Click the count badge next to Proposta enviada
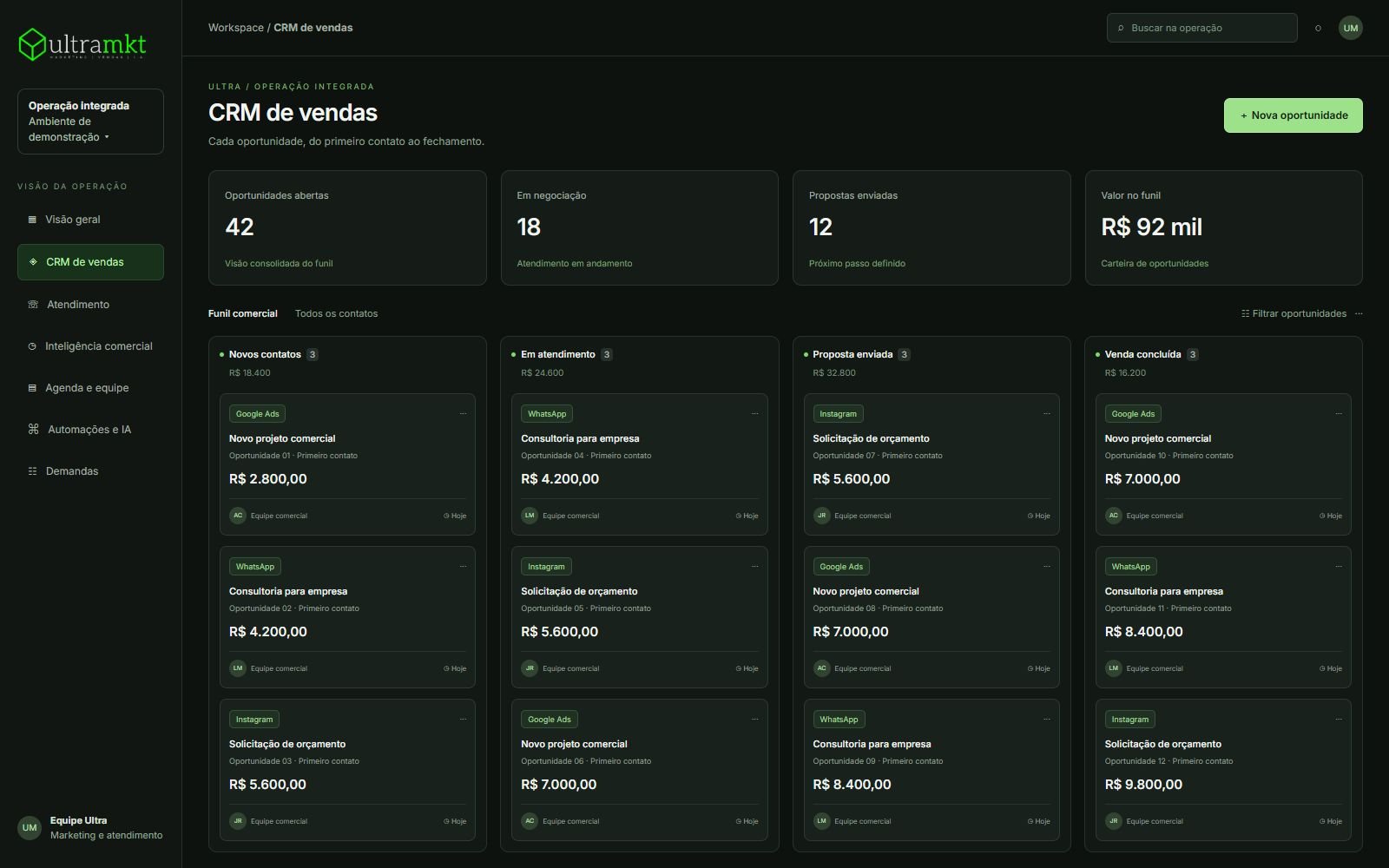 (x=904, y=354)
